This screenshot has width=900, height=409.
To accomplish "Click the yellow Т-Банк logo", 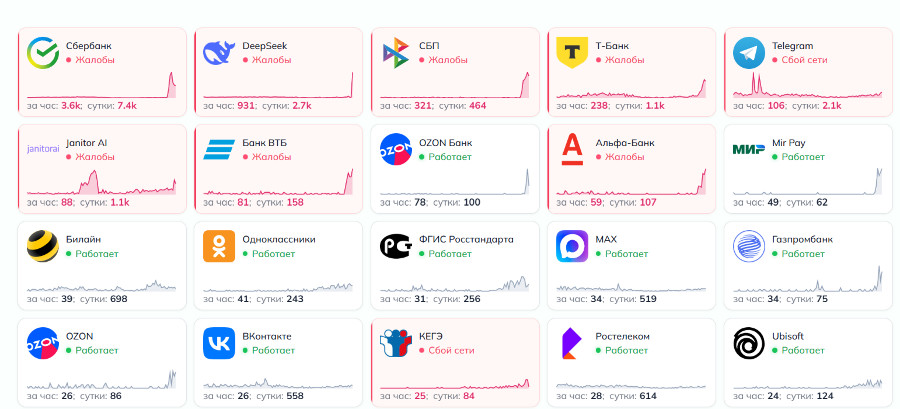I will click(571, 53).
